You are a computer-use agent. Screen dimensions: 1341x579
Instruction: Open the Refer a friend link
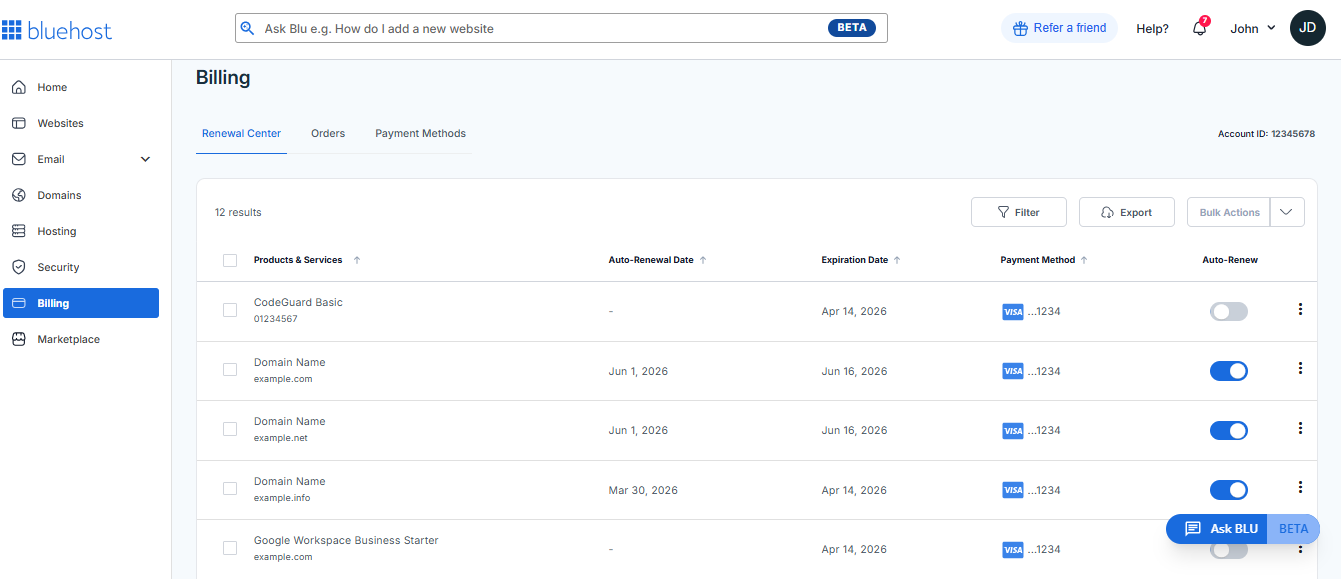click(x=1059, y=28)
